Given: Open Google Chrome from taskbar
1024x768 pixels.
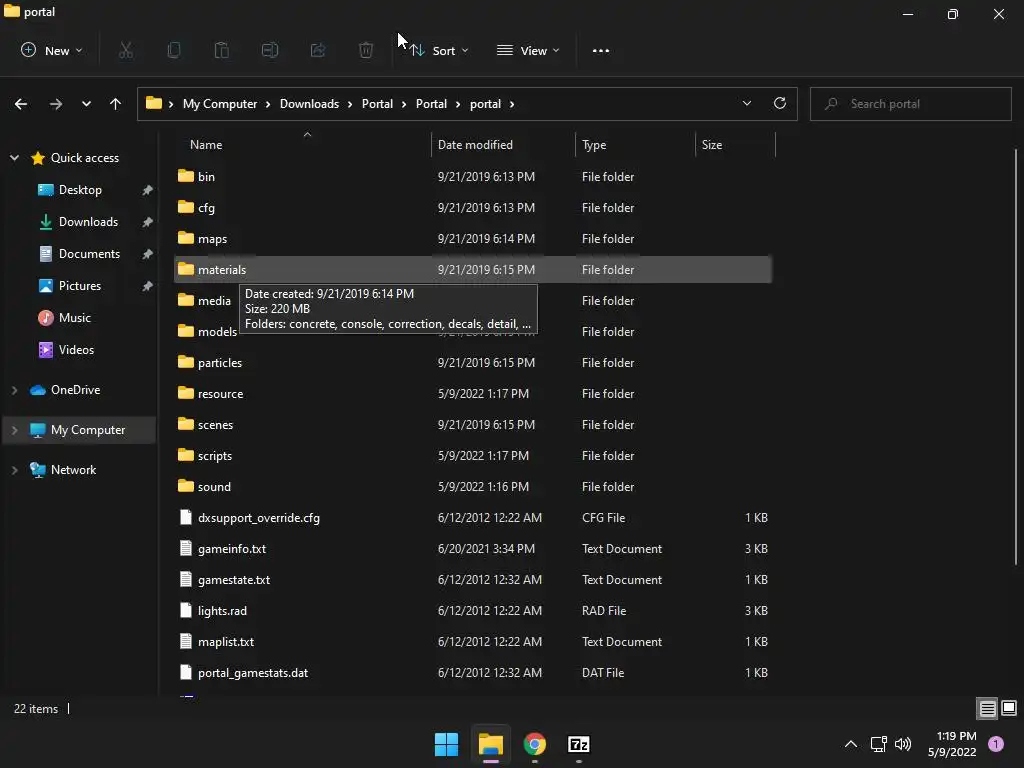Looking at the screenshot, I should [x=535, y=744].
